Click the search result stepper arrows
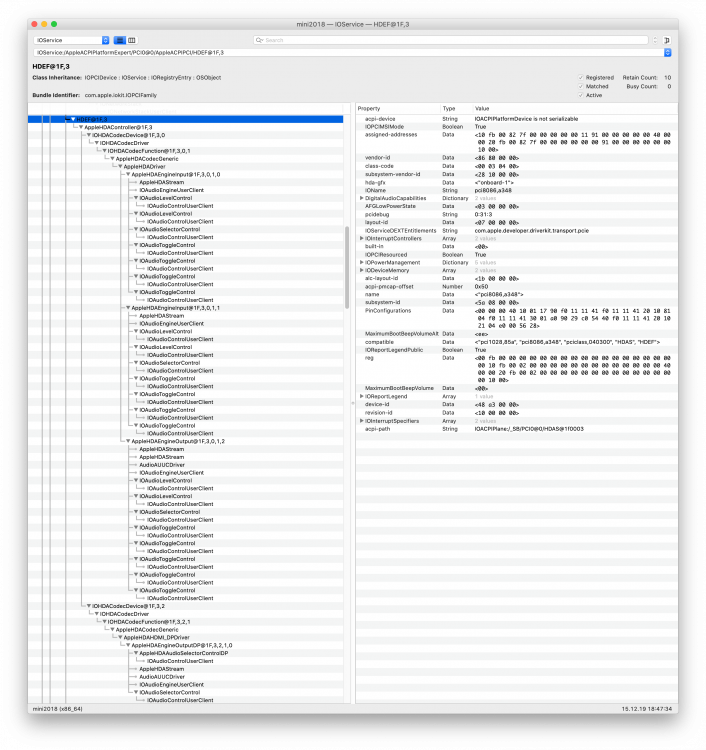This screenshot has height=750, width=706. pos(655,40)
